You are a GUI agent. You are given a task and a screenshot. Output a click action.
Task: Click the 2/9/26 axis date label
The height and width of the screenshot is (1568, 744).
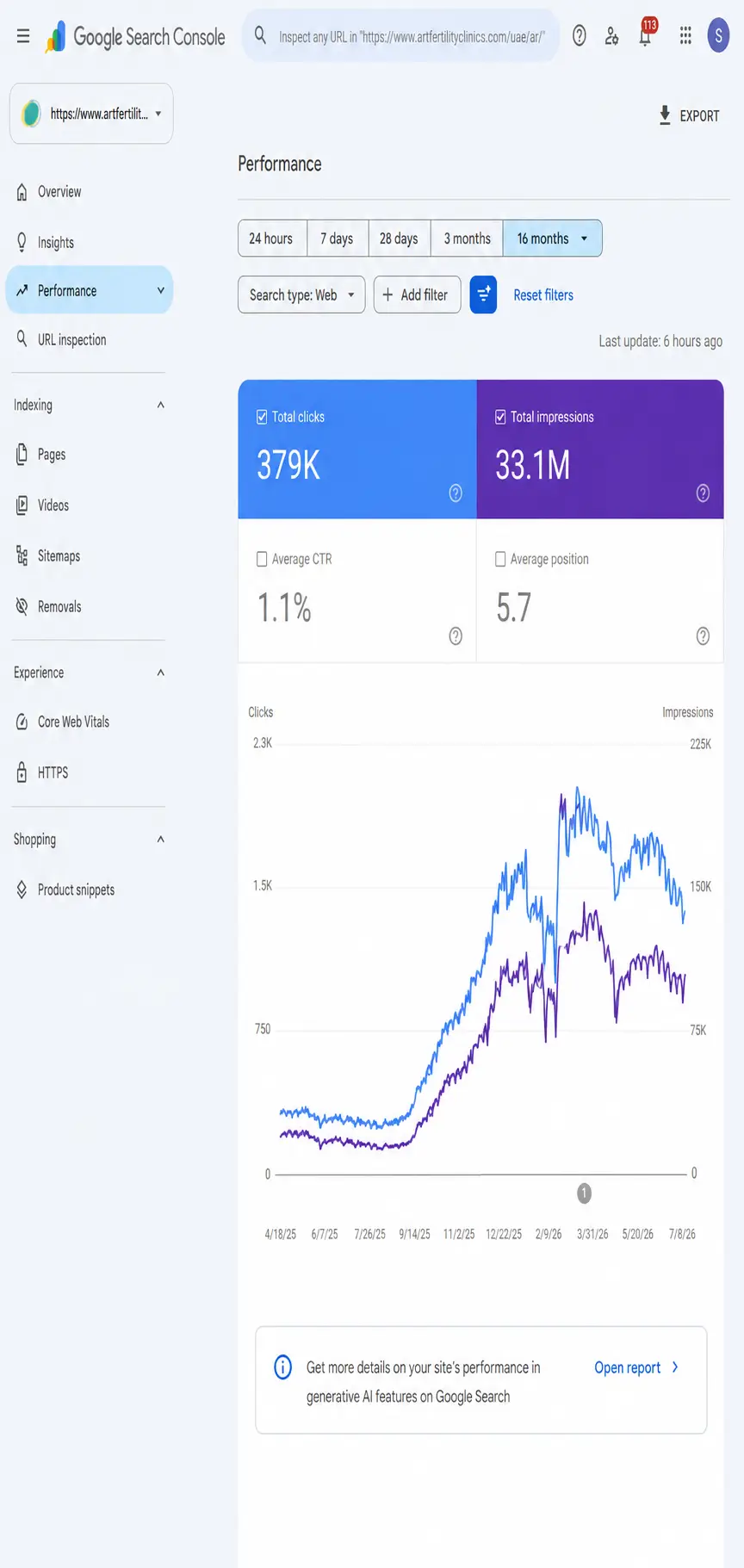(x=549, y=1234)
